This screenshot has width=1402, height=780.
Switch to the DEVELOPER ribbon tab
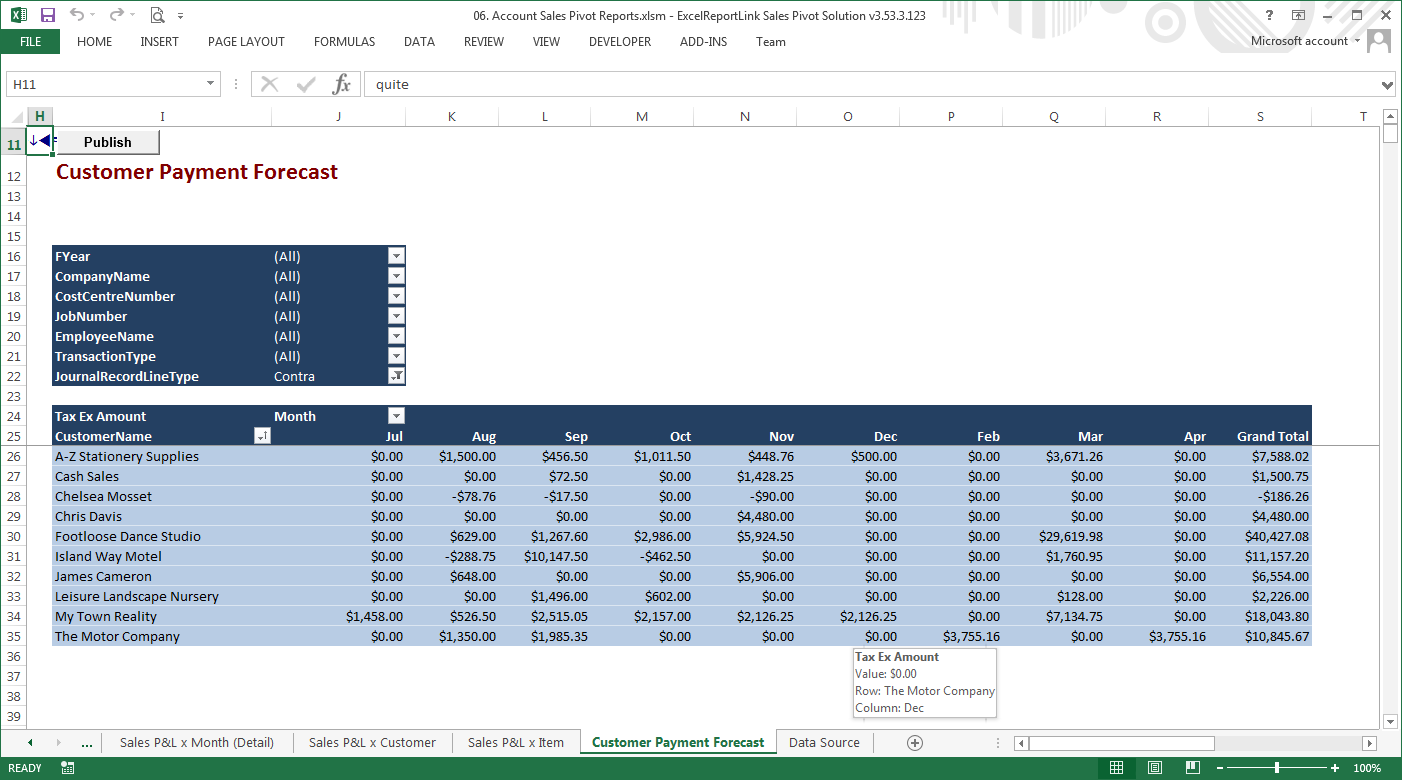pyautogui.click(x=620, y=42)
